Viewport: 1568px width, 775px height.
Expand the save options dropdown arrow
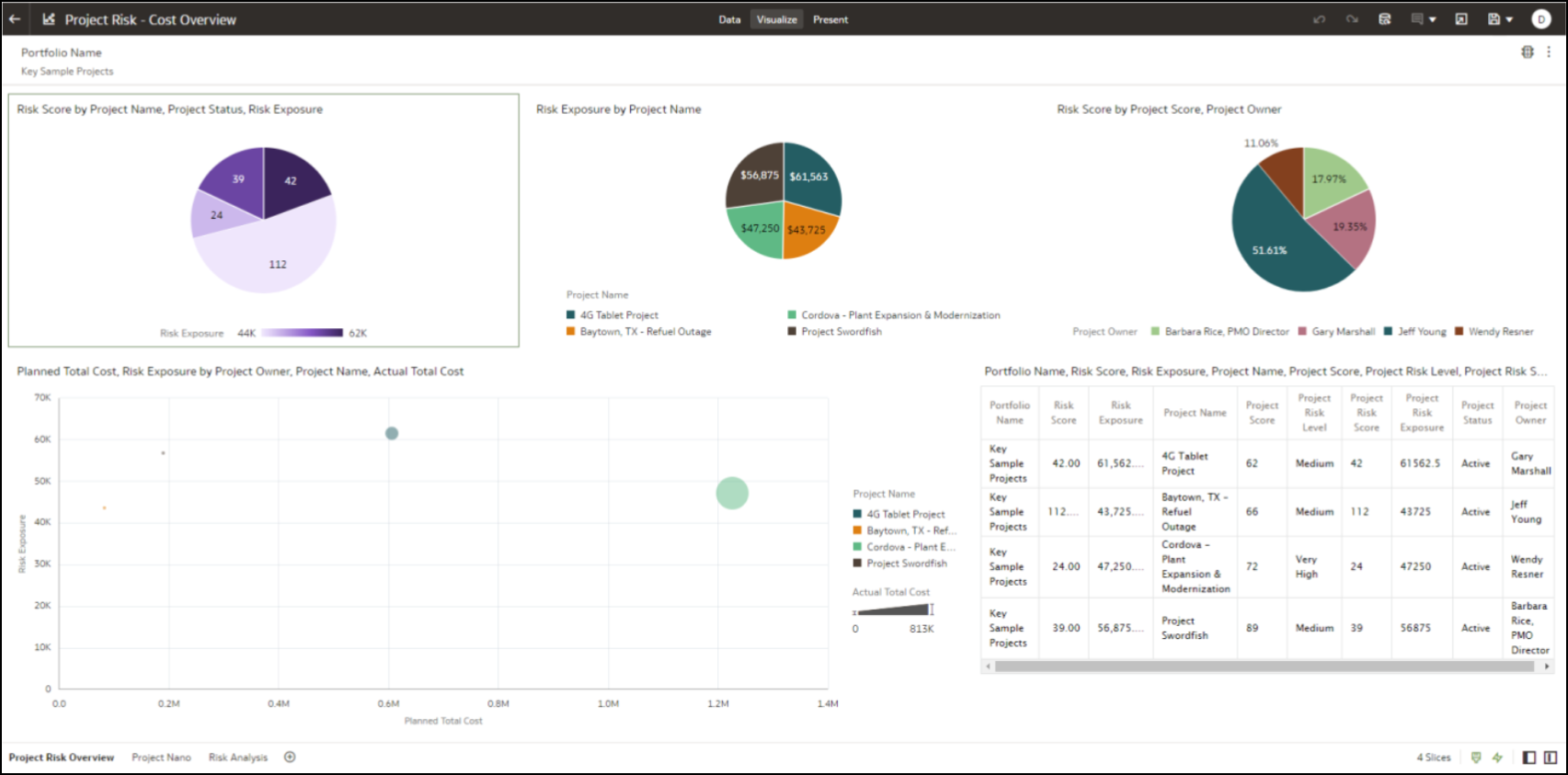(1509, 20)
